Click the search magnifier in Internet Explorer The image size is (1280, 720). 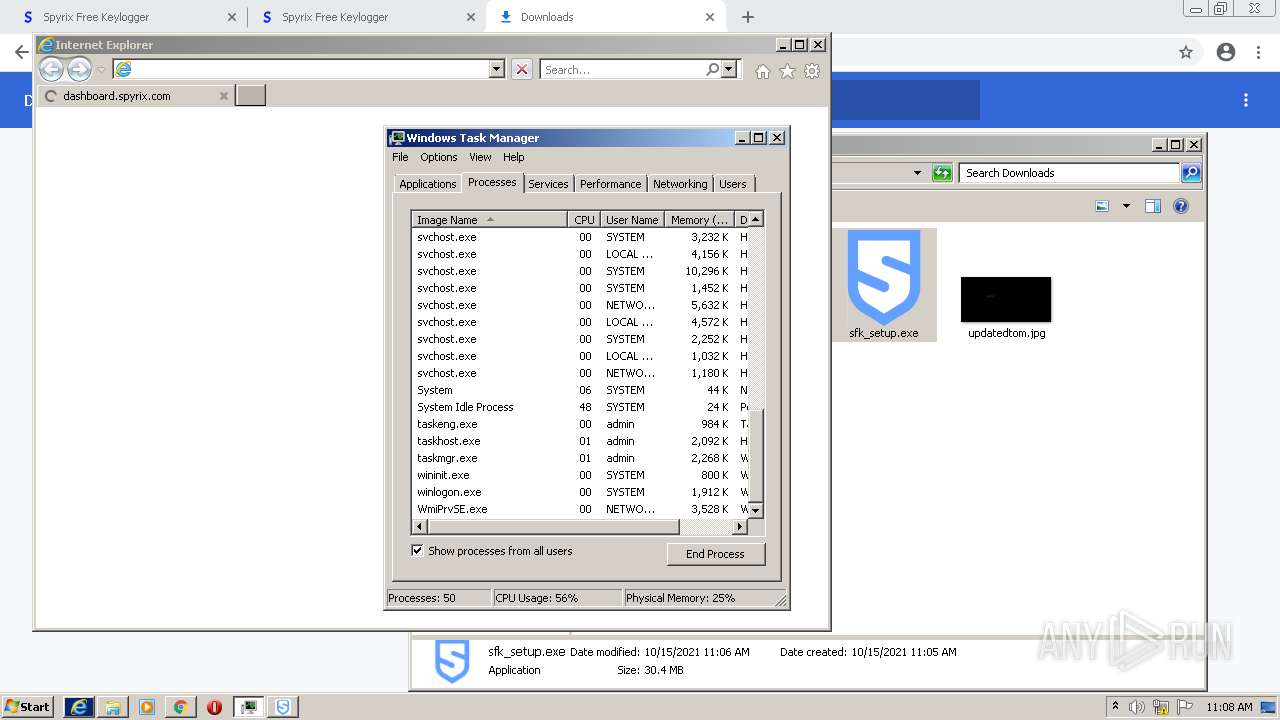(712, 69)
